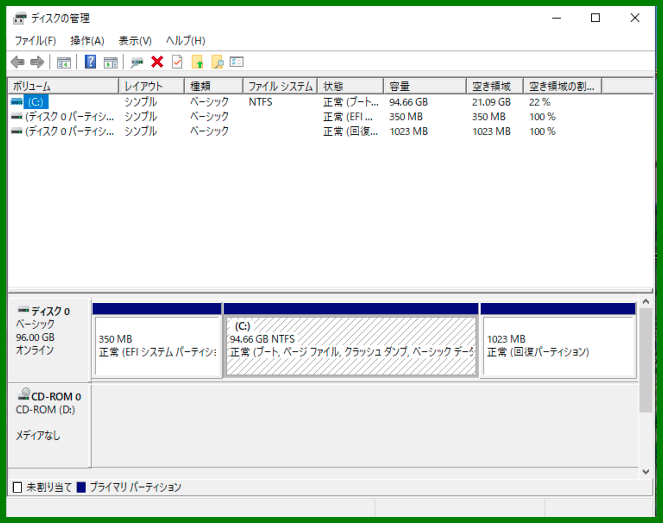Sort by the ファイル システム column header
663x523 pixels.
click(x=280, y=86)
